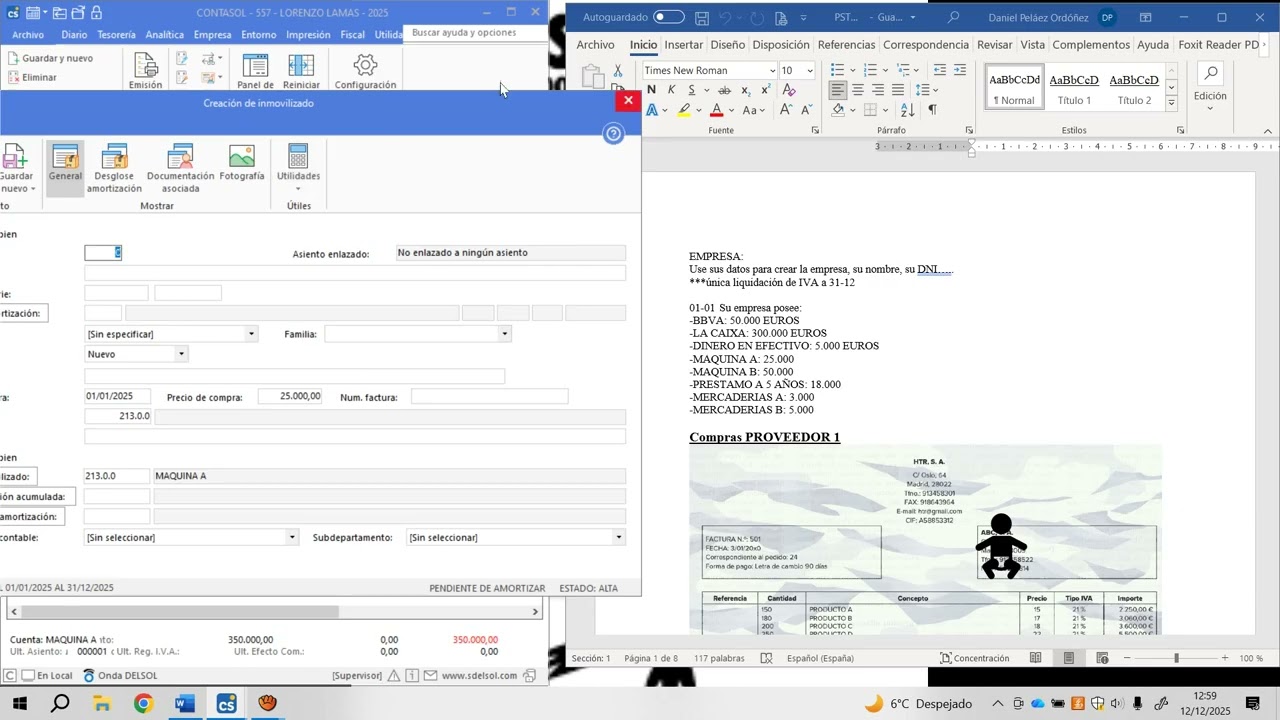This screenshot has height=720, width=1280.
Task: Open text highlight color in Word
Action: coord(685,110)
